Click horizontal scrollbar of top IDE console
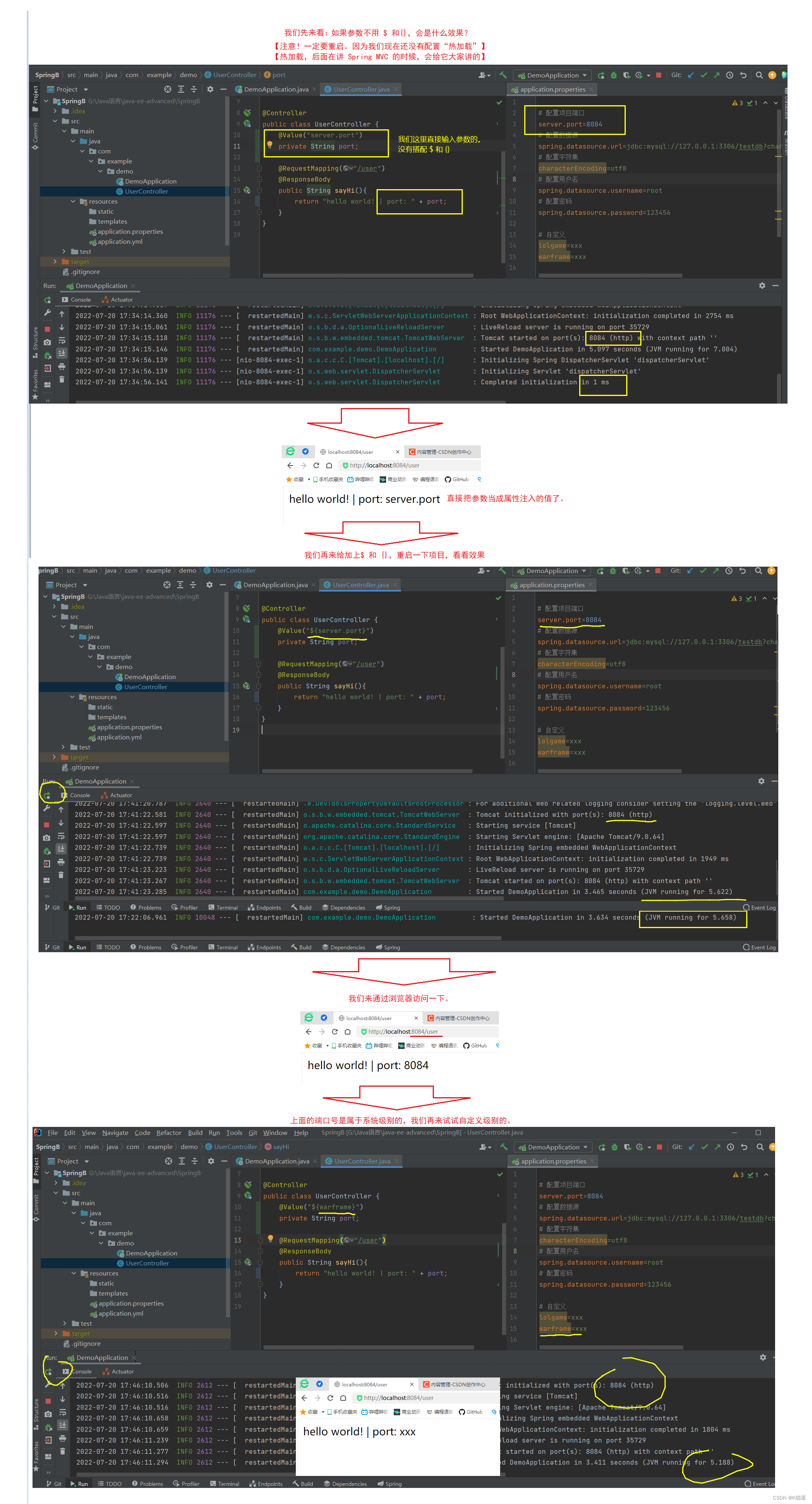 click(291, 402)
